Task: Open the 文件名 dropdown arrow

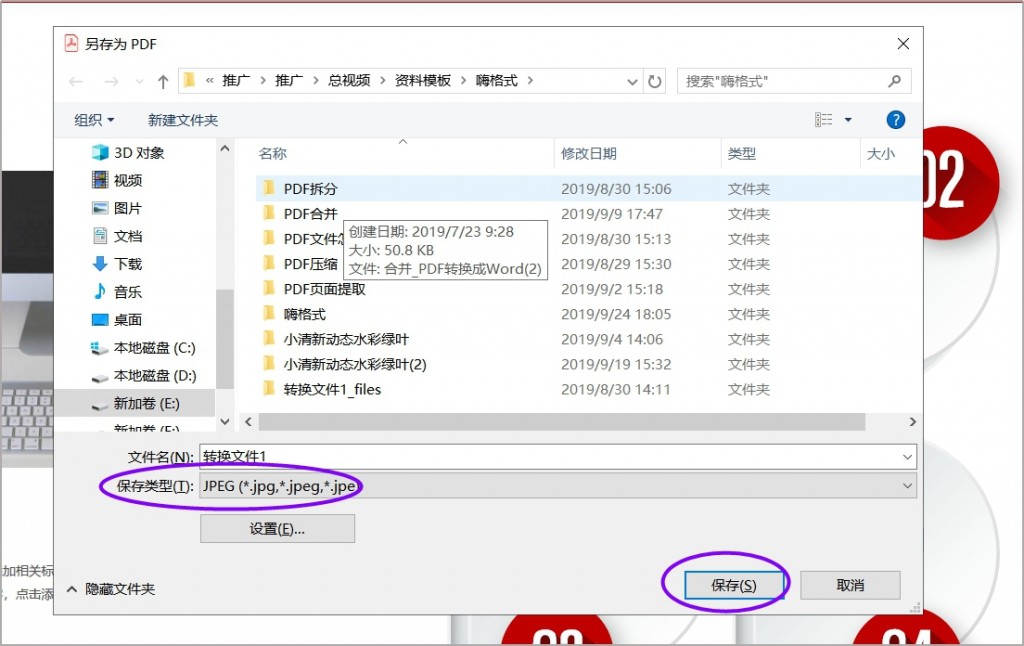Action: 907,457
